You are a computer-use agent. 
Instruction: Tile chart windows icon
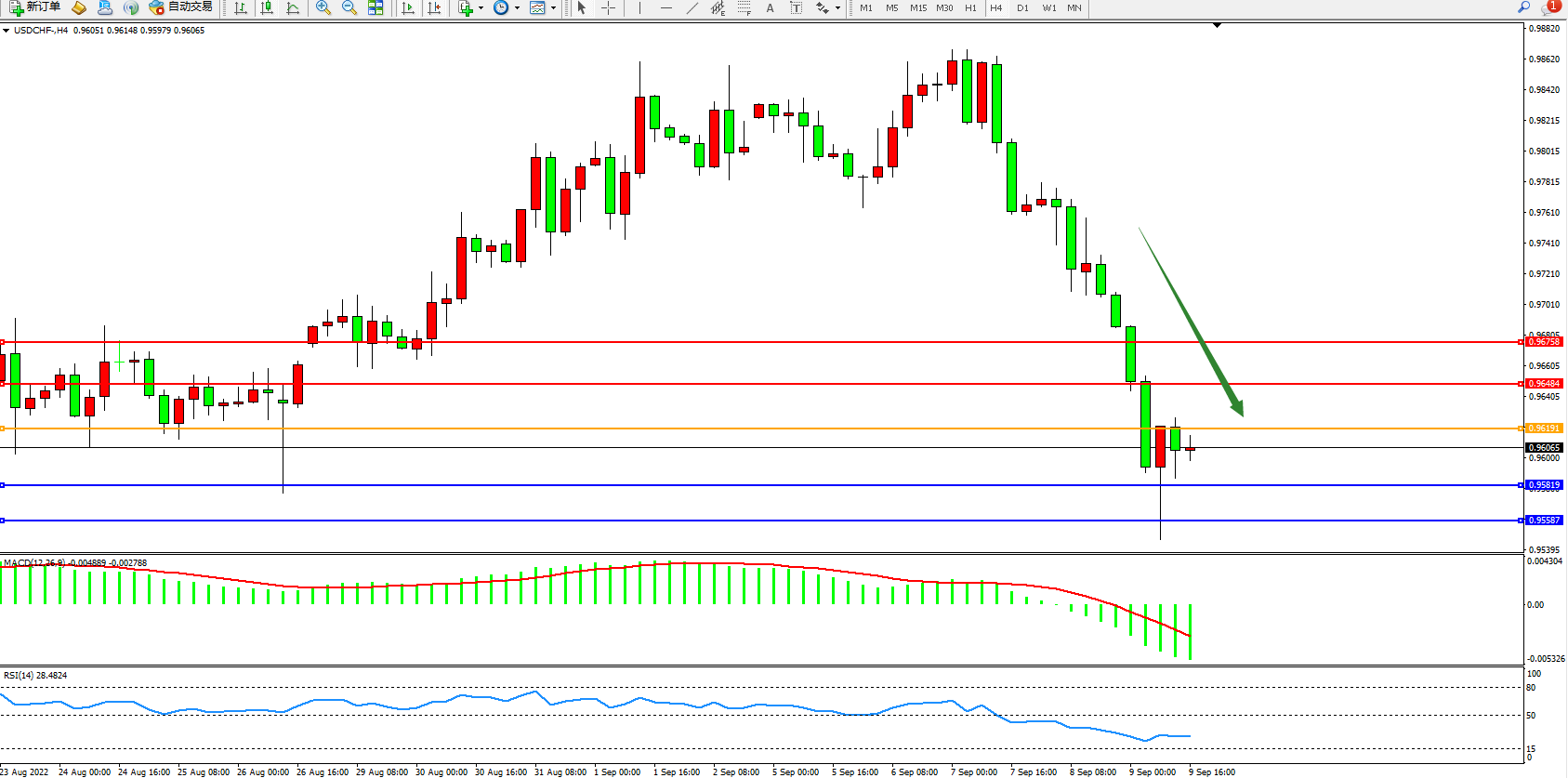tap(376, 7)
